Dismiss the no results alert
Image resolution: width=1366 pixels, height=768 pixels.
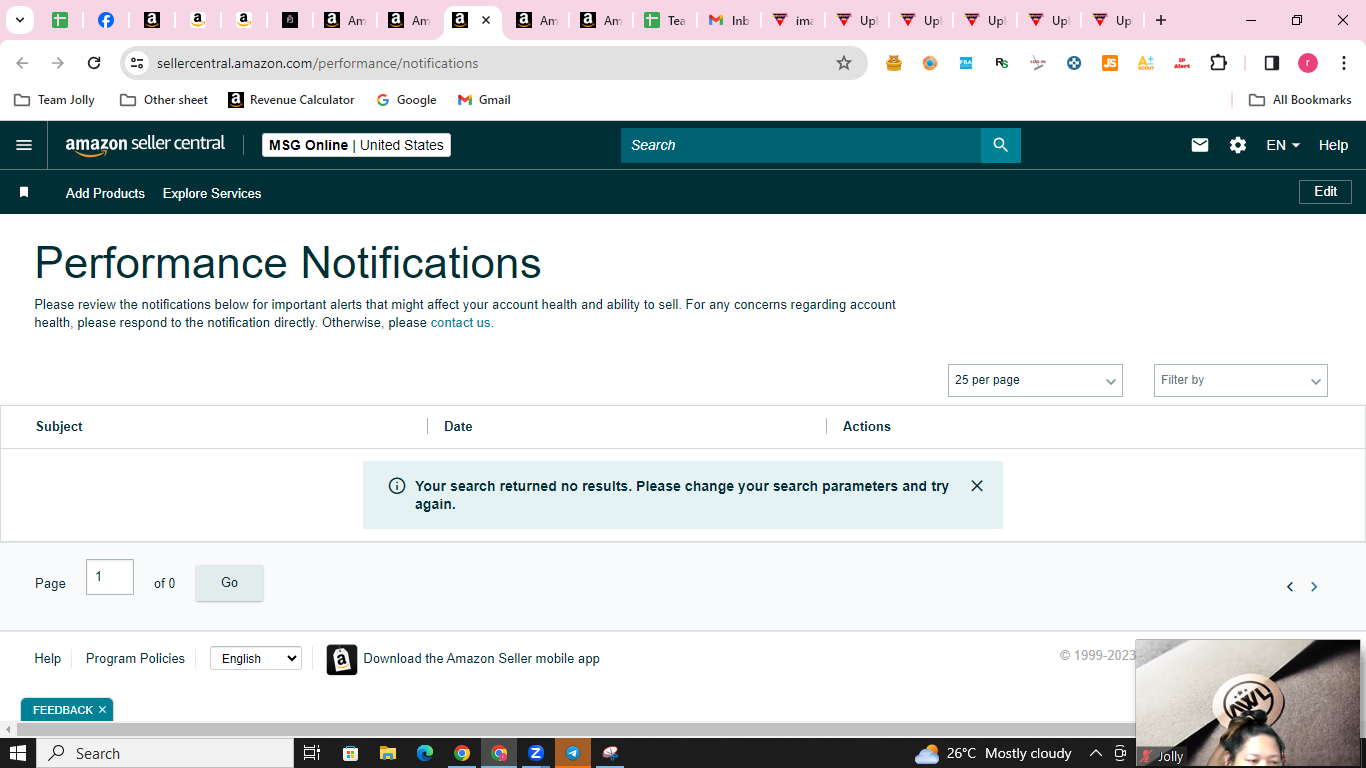pyautogui.click(x=977, y=486)
